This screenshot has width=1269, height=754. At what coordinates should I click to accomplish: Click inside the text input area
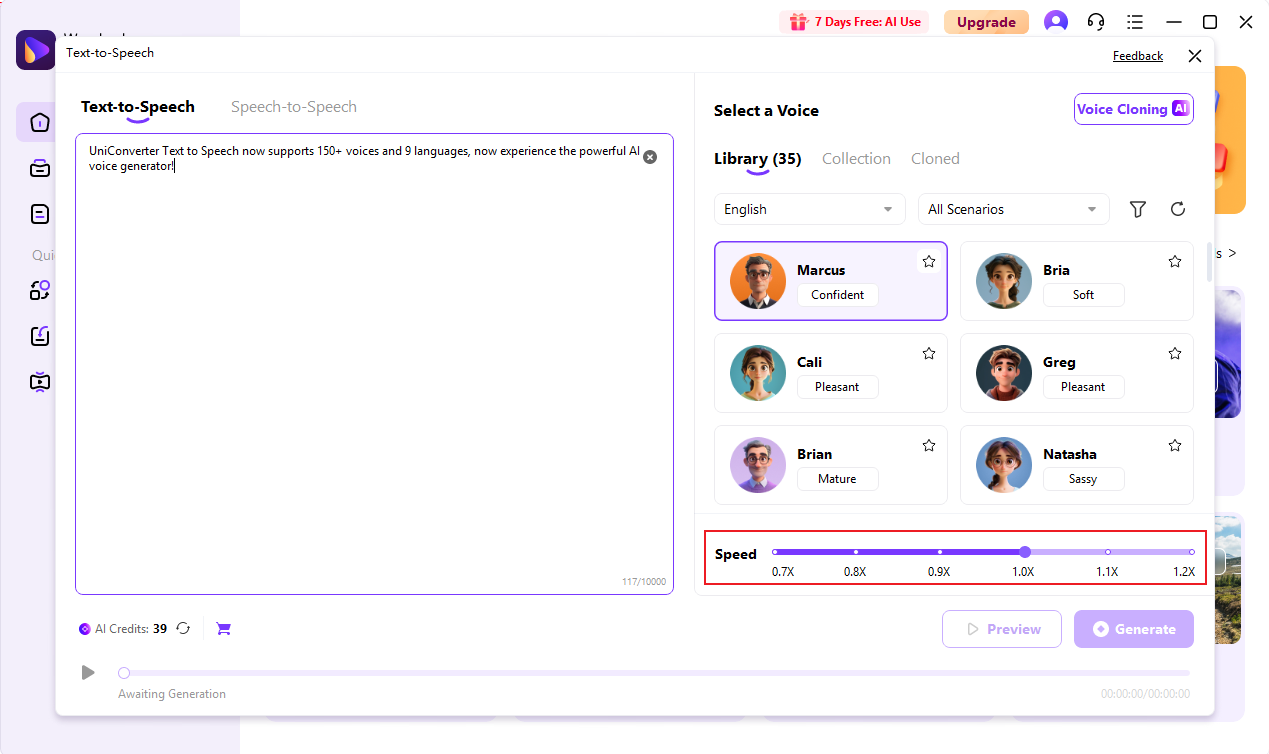coord(374,364)
